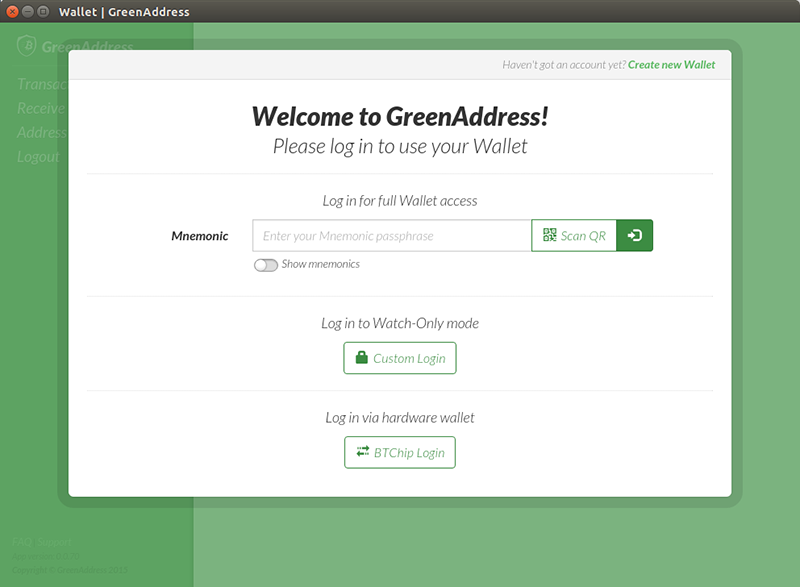Click the Scan QR code icon
The height and width of the screenshot is (587, 800).
(548, 235)
